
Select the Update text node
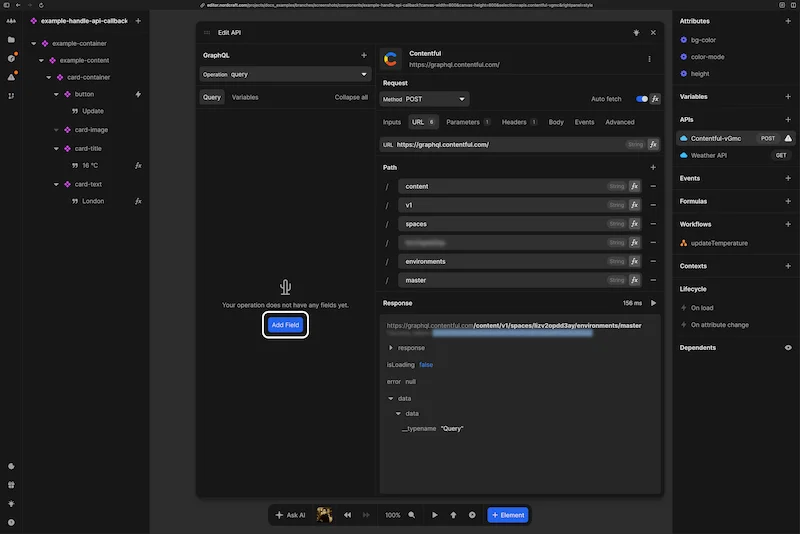(93, 111)
